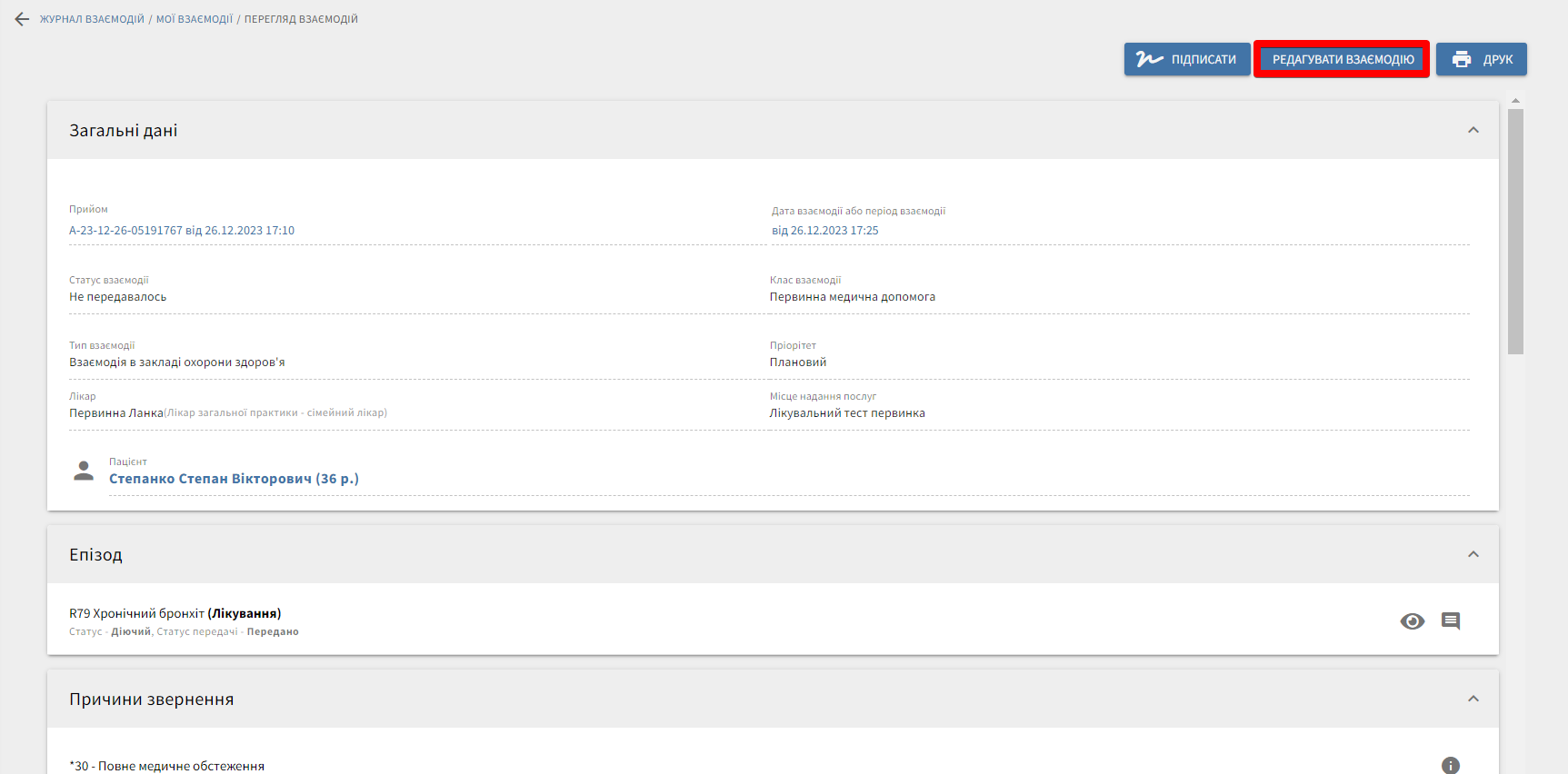The image size is (1568, 774).
Task: Click the scrollbar up arrow
Action: click(x=1515, y=101)
